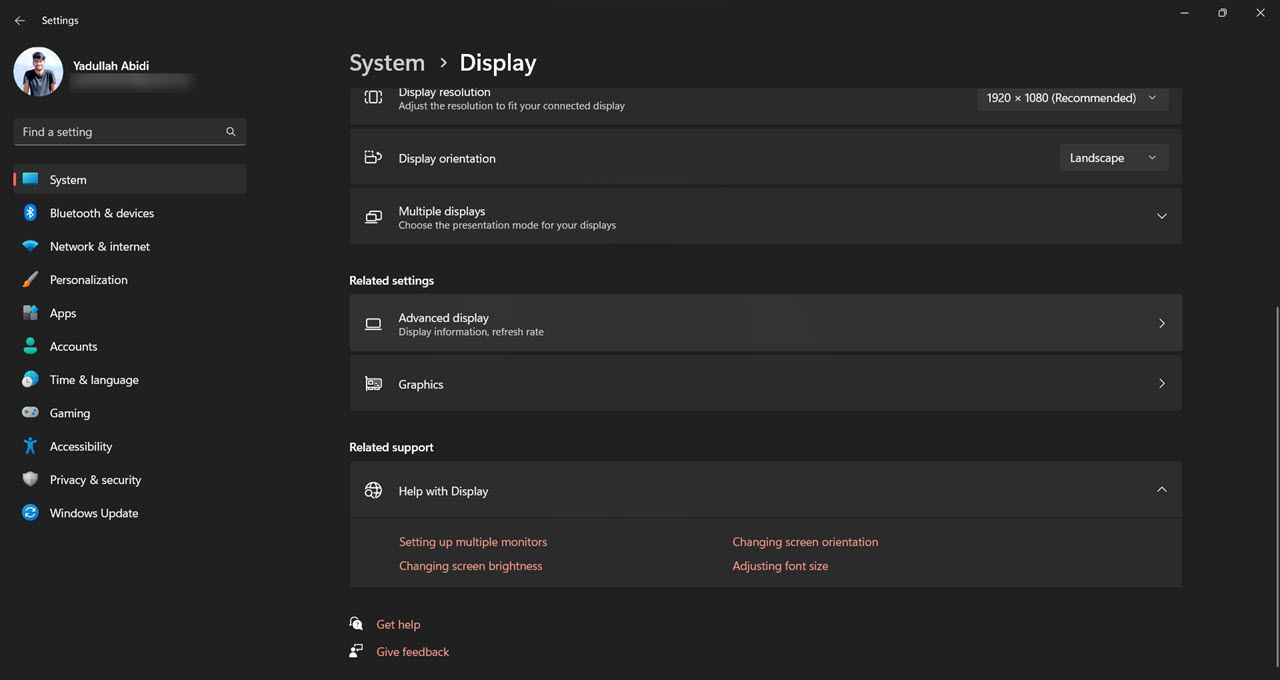The height and width of the screenshot is (680, 1280).
Task: Click the Give feedback icon
Action: click(x=356, y=651)
